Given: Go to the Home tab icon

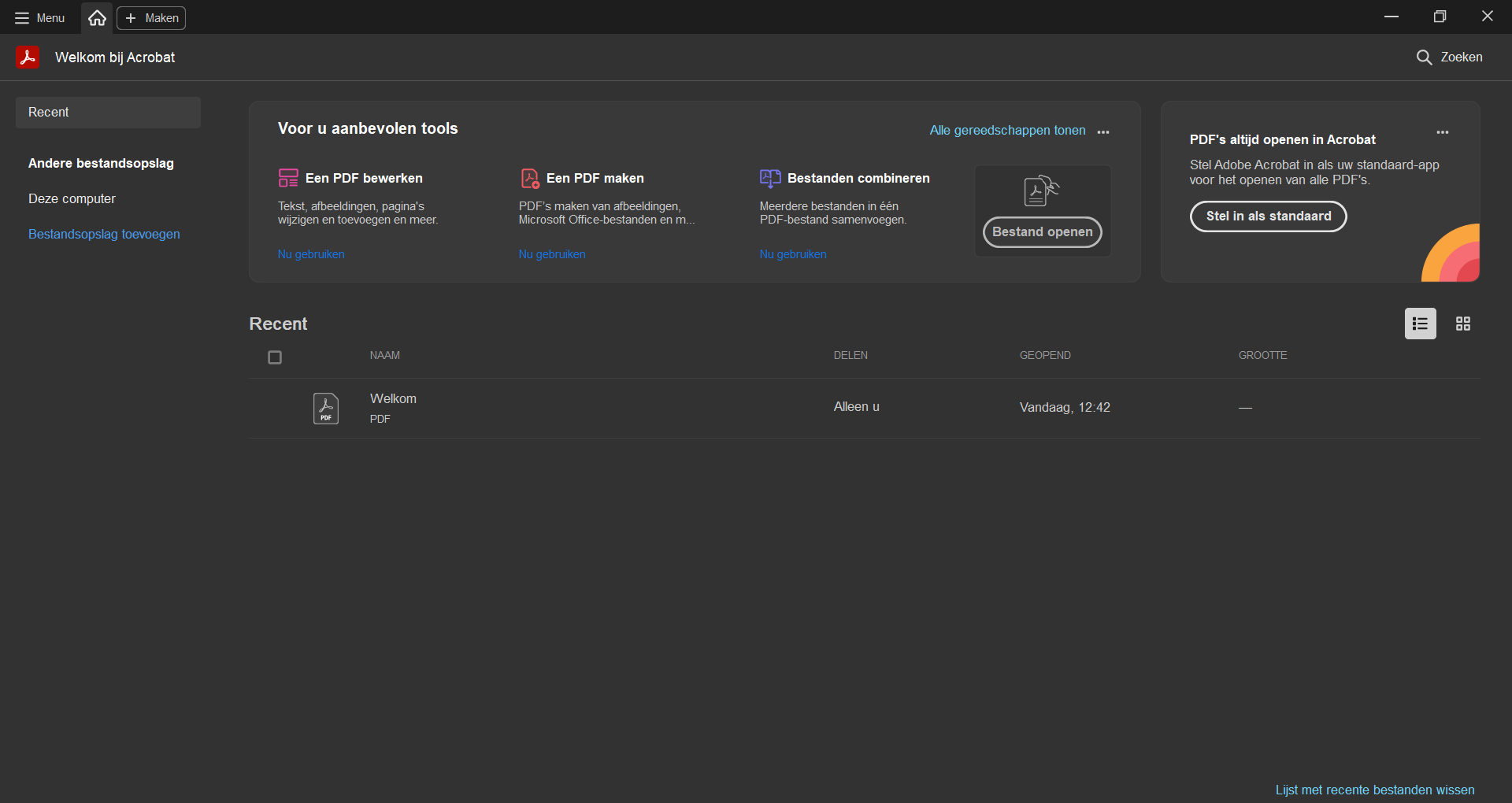Looking at the screenshot, I should [x=97, y=18].
